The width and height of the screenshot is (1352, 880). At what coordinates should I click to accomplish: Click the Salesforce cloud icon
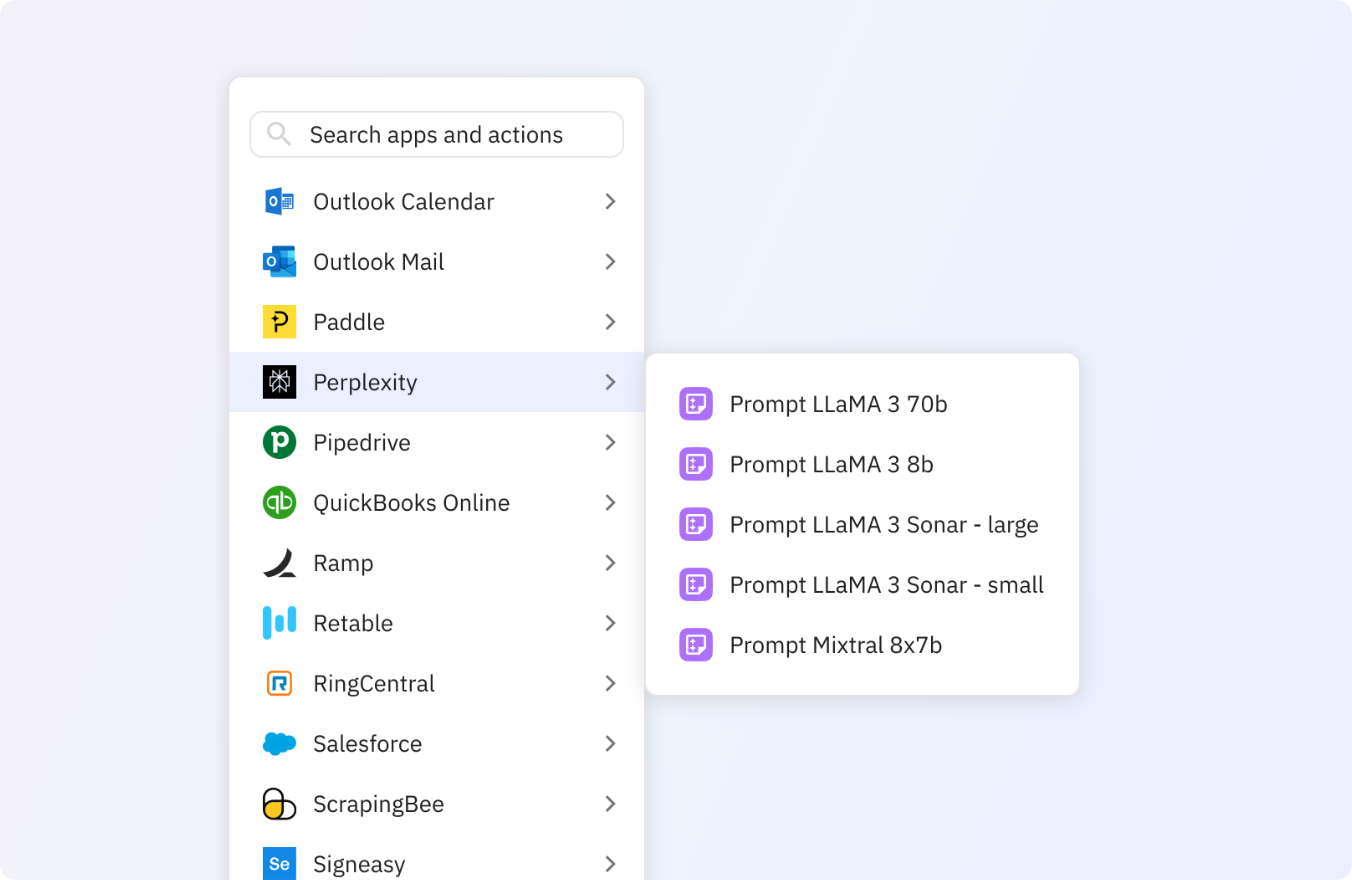click(279, 743)
